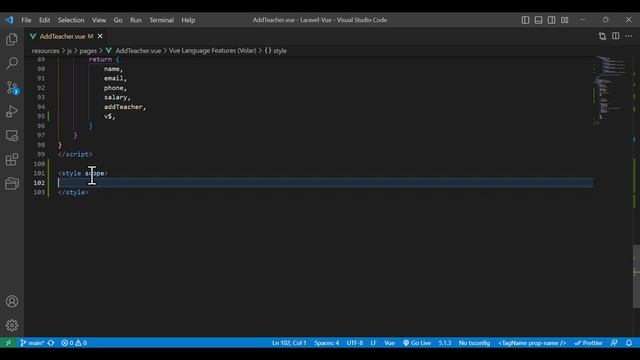Open Run and Debug view
The height and width of the screenshot is (360, 640).
coord(12,111)
